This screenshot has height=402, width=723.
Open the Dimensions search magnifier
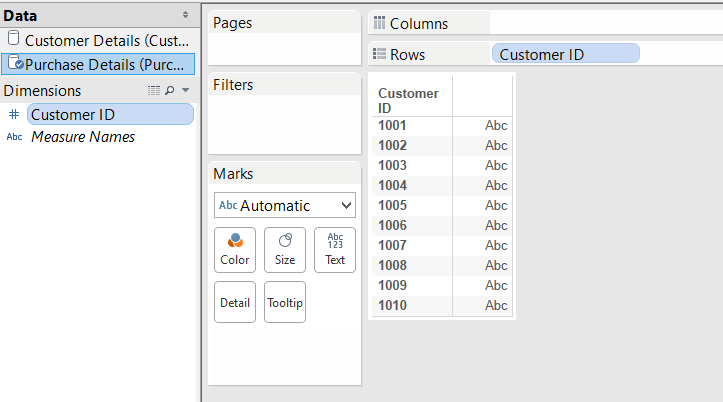click(x=170, y=90)
